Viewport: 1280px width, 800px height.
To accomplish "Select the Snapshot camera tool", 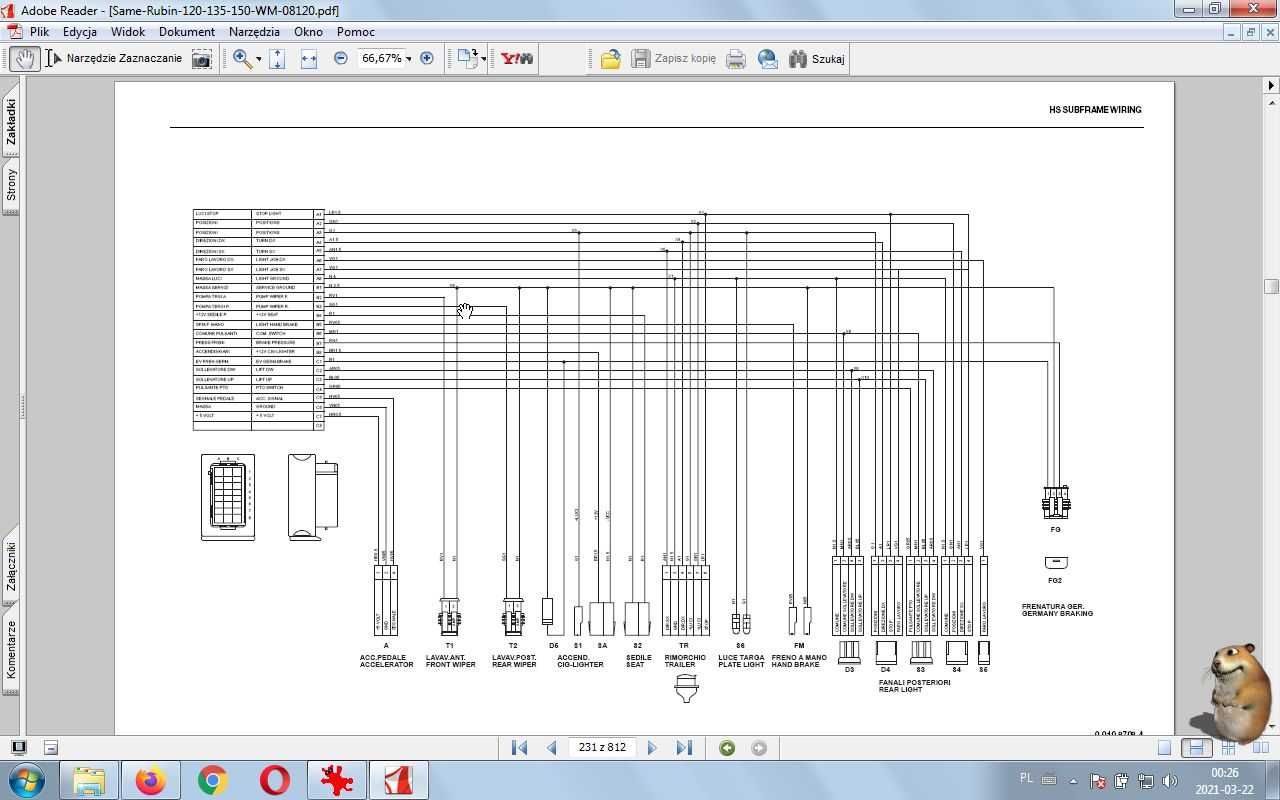I will [x=201, y=59].
